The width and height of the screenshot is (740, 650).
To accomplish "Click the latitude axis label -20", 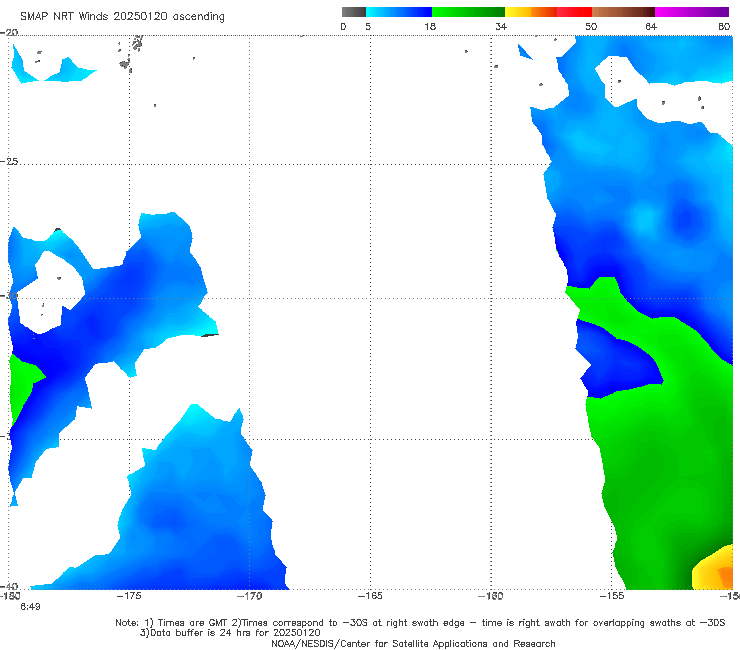I will [9, 32].
